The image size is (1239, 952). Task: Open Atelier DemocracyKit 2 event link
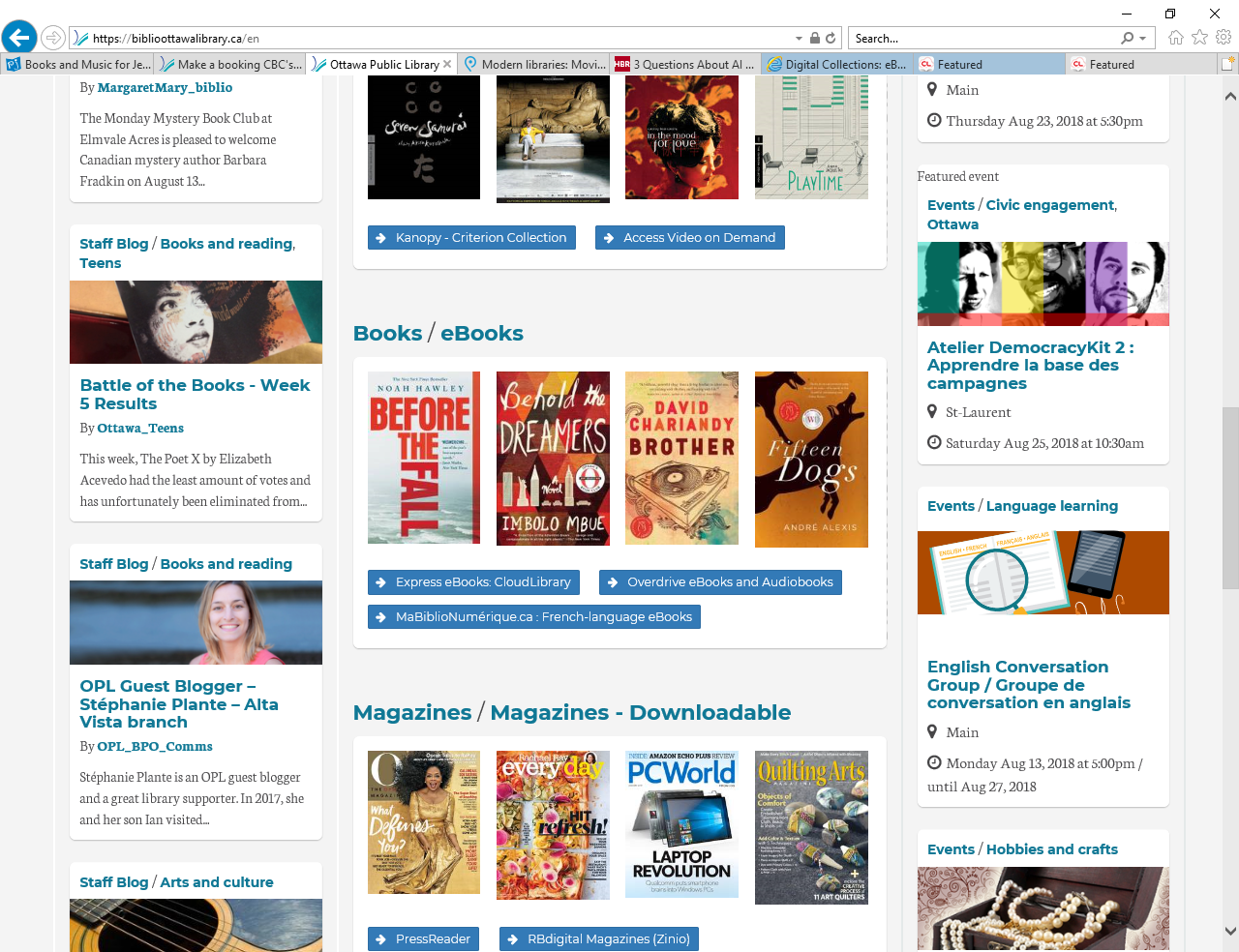pyautogui.click(x=1030, y=365)
